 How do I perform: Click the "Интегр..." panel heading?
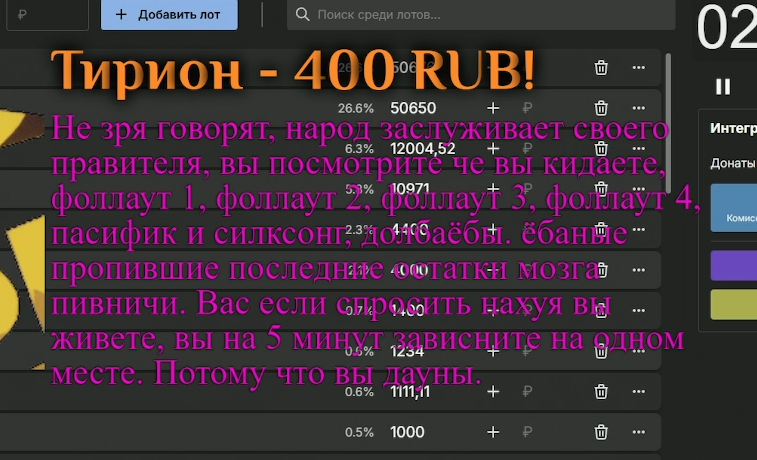point(733,128)
